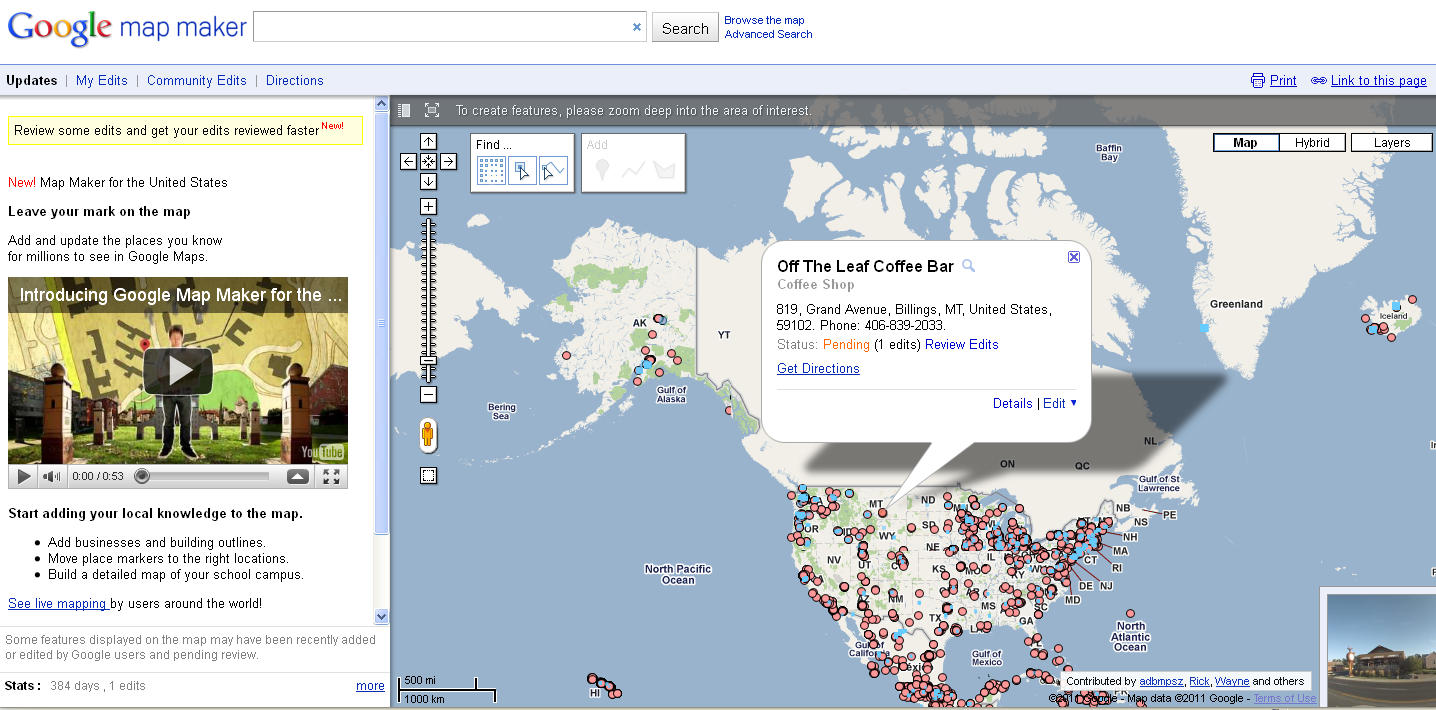The height and width of the screenshot is (710, 1436).
Task: Click the magnifier icon beside Off The Leaf Coffee Bar
Action: pyautogui.click(x=968, y=266)
